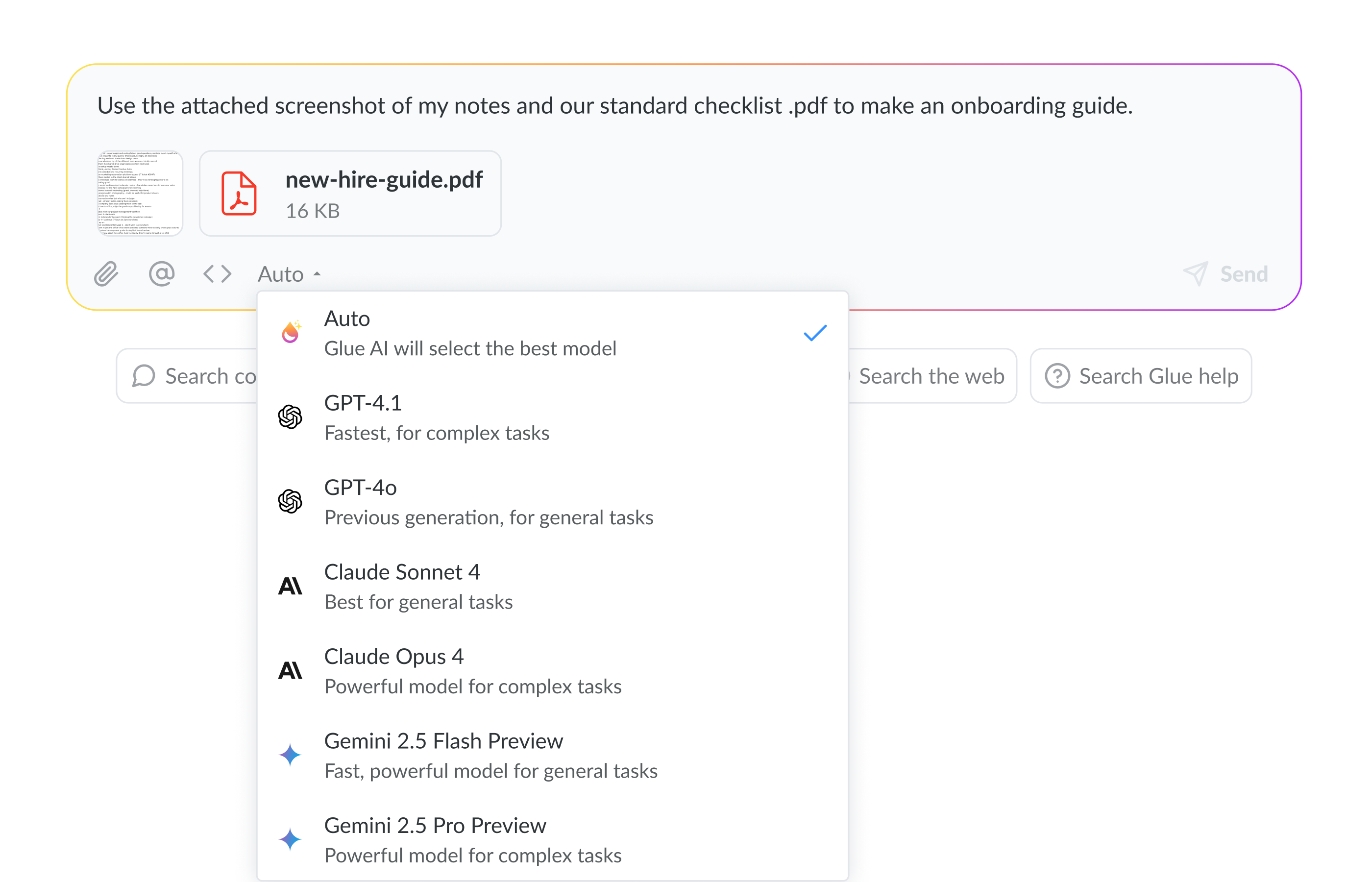Click the red PDF file icon
1372x882 pixels.
[239, 194]
